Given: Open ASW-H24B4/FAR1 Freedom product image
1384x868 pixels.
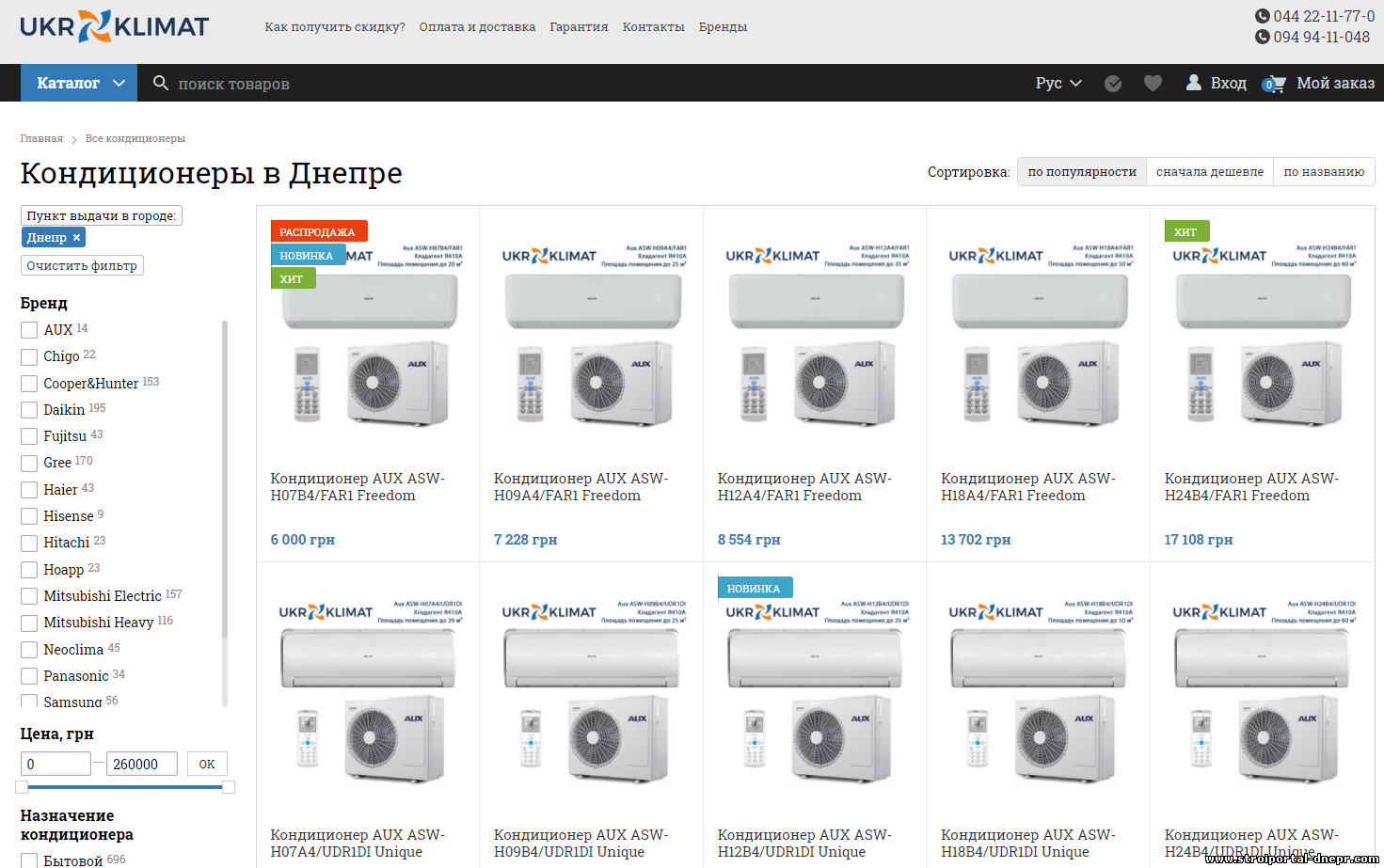Looking at the screenshot, I should [1262, 334].
